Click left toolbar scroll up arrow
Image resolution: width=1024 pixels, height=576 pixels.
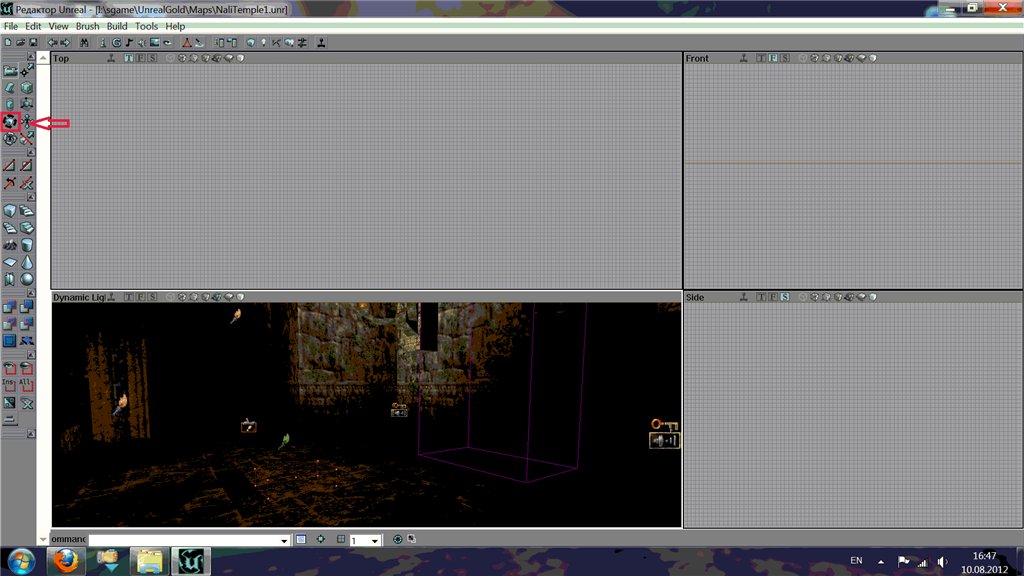[x=43, y=58]
